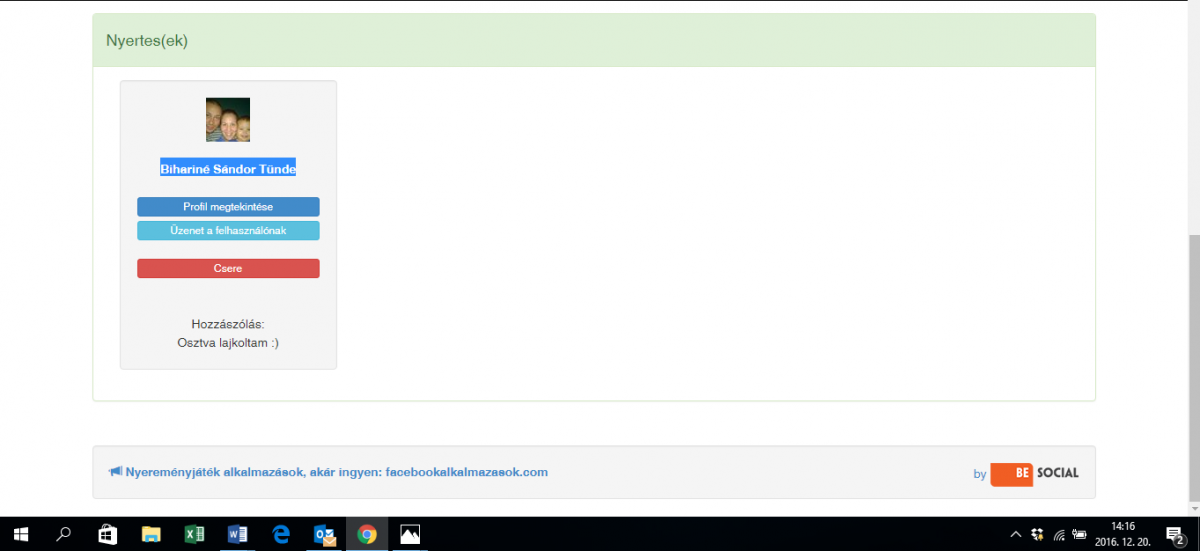Click the taskbar search magnifier icon

(64, 534)
